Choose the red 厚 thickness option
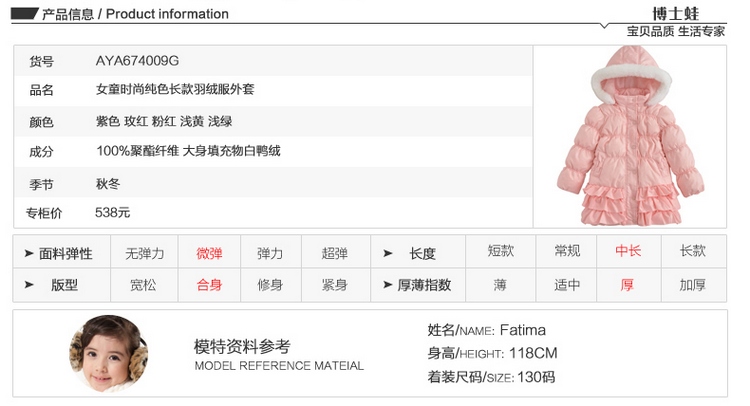 [627, 285]
